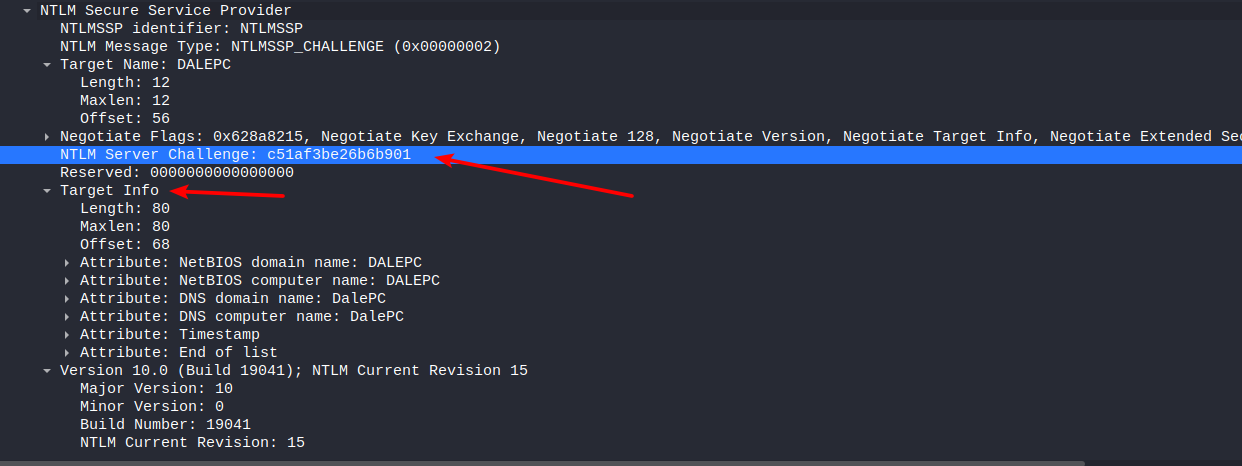Expand the End of list attribute
The image size is (1242, 466).
pyautogui.click(x=67, y=353)
